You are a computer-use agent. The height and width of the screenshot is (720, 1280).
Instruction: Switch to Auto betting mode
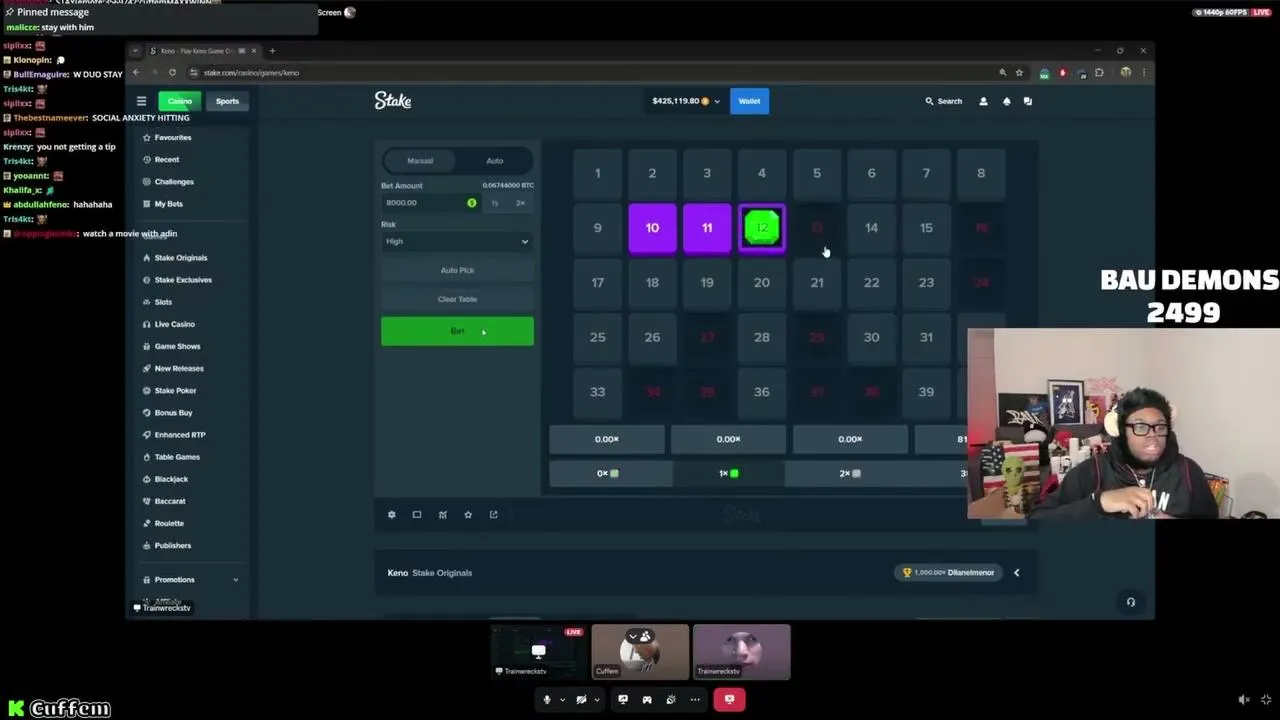coord(495,160)
